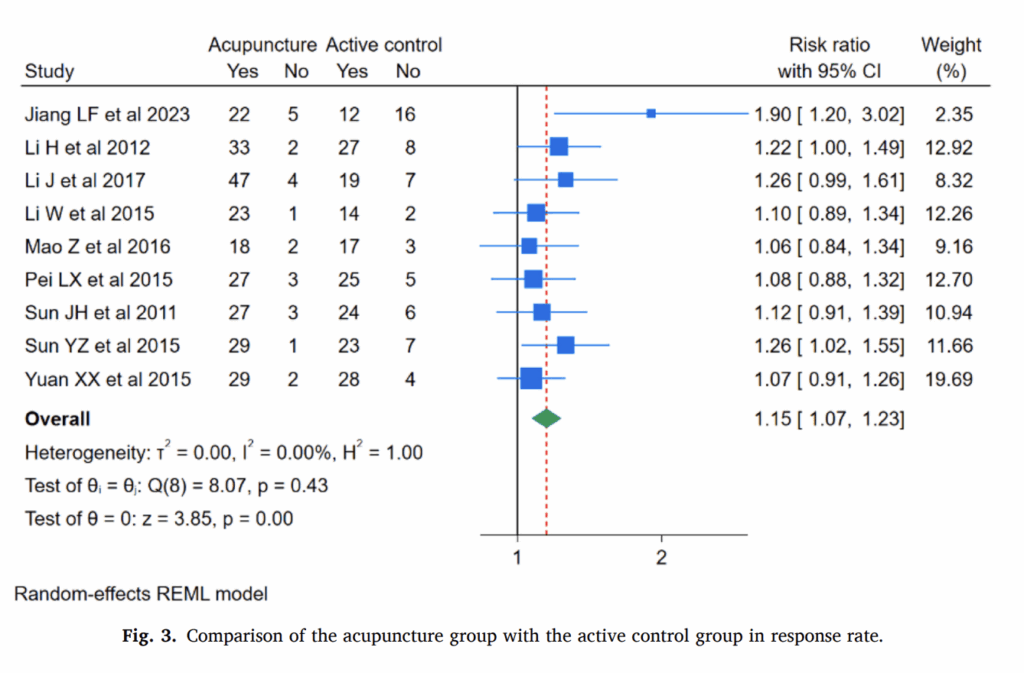1024x673 pixels.
Task: Click the Active control group header
Action: [x=383, y=45]
